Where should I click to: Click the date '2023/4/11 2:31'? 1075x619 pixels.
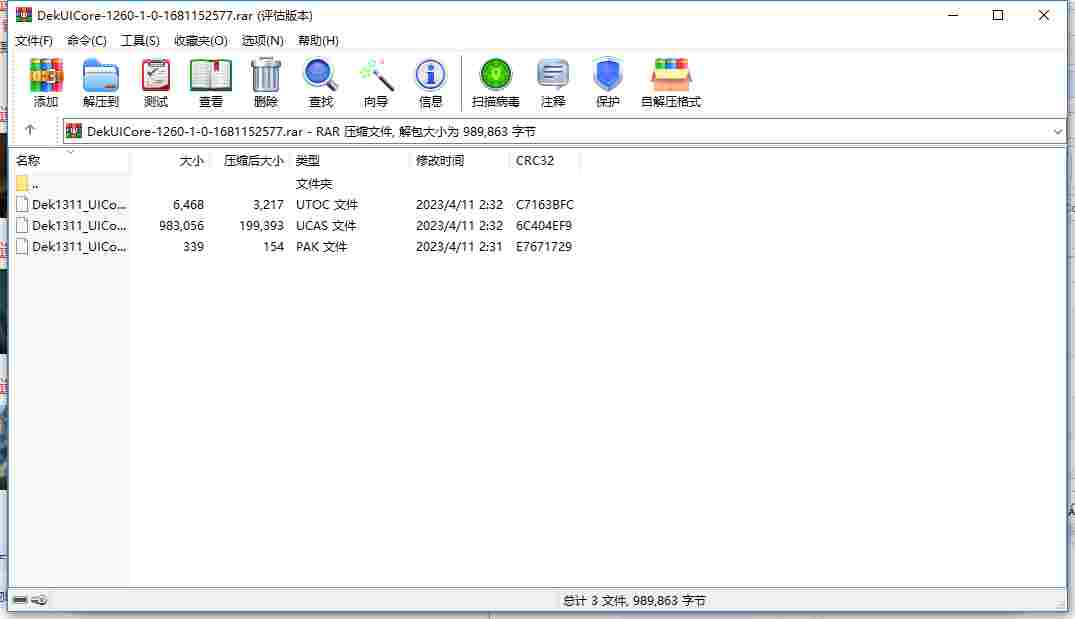[459, 246]
